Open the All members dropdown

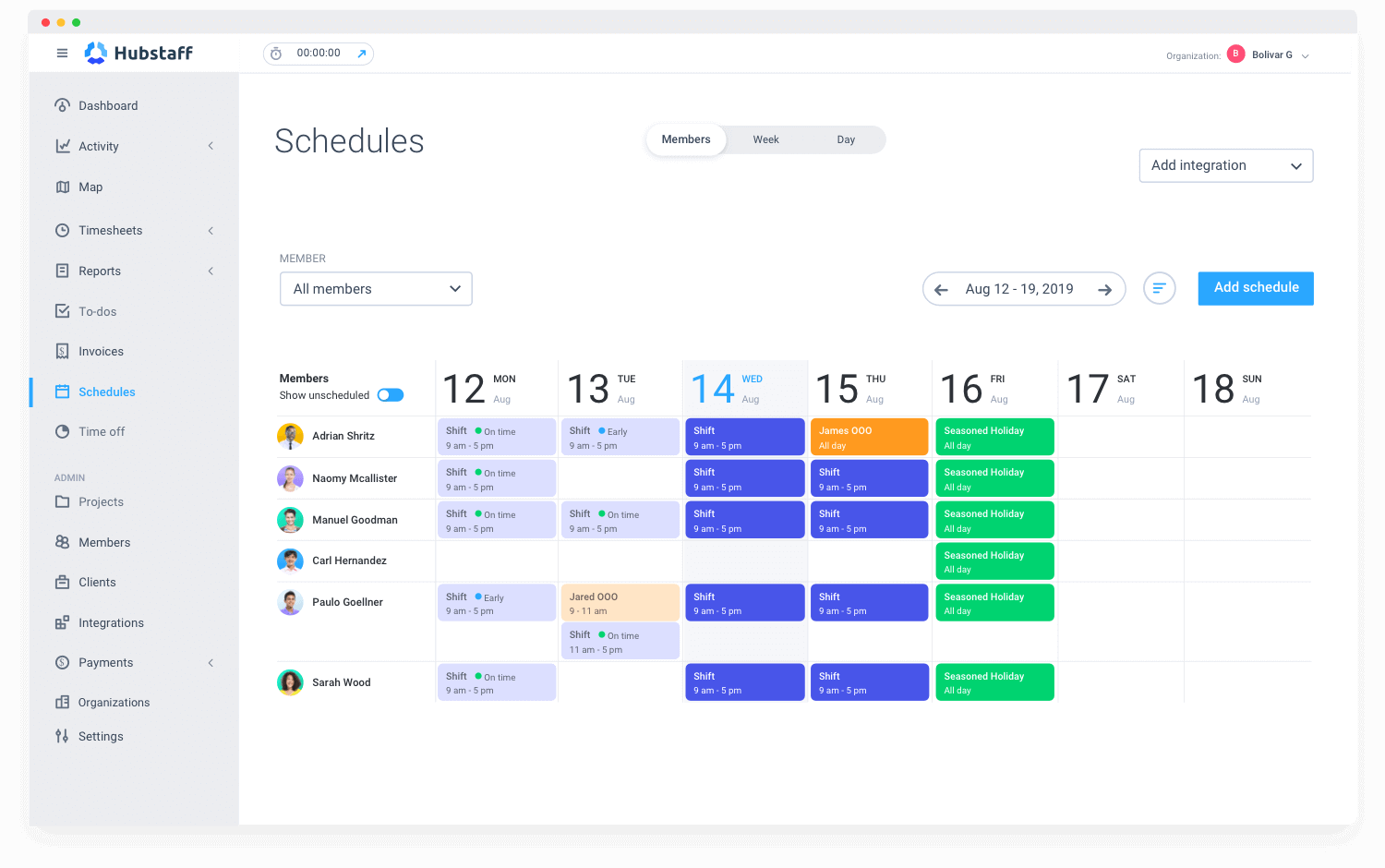click(x=375, y=288)
